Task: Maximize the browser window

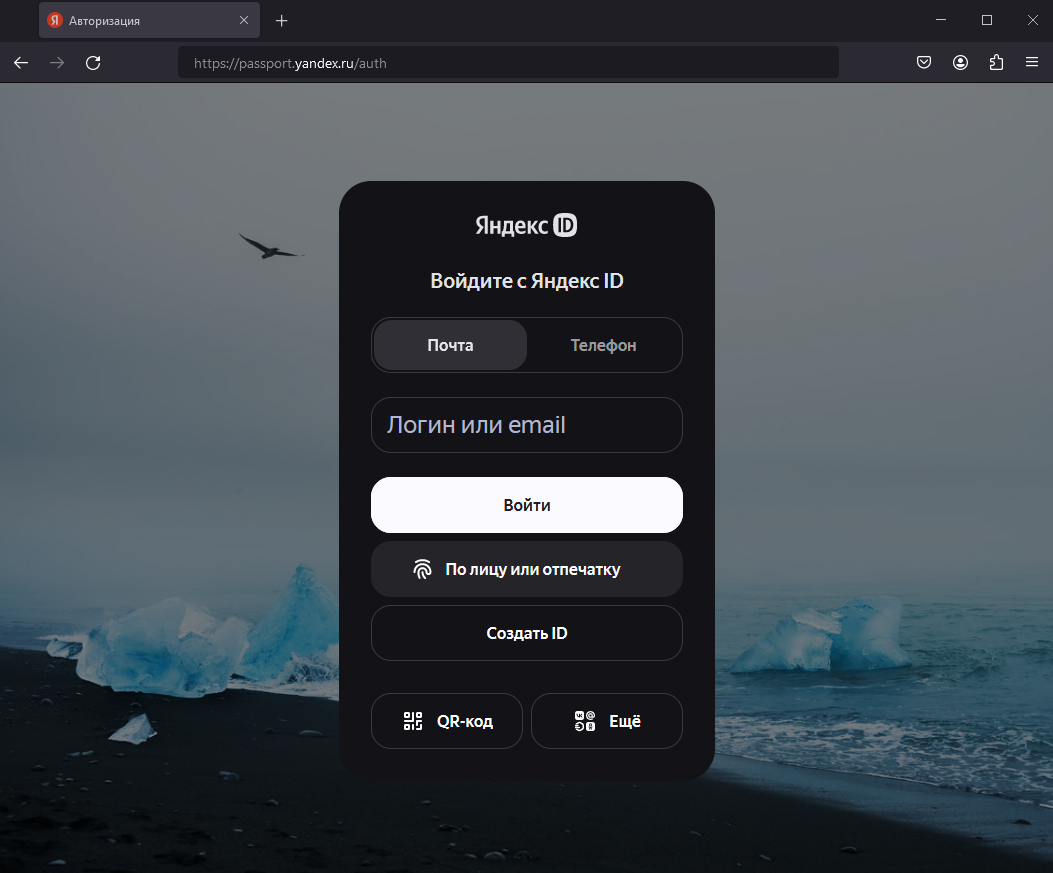Action: tap(987, 20)
